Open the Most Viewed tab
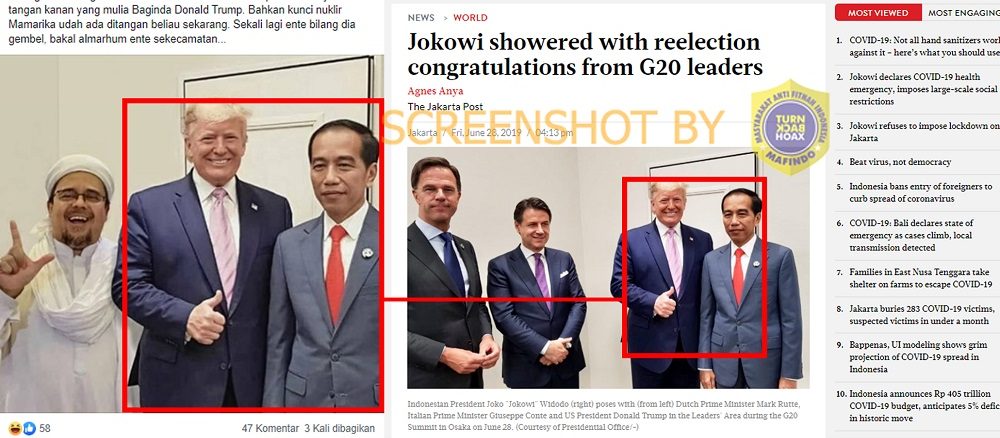The width and height of the screenshot is (1000, 438). point(878,12)
